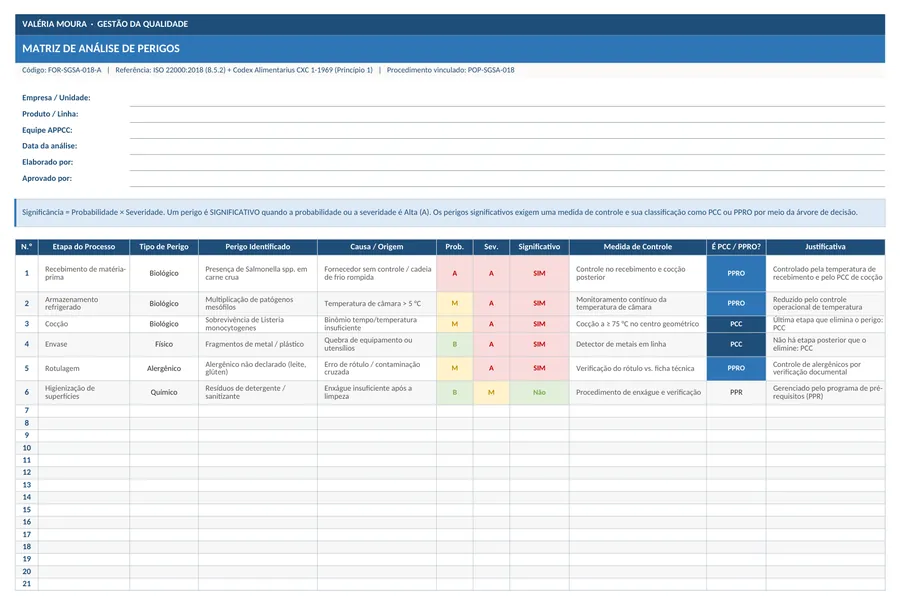Select the 'Medida de Controle' column header
The image size is (900, 605).
point(638,247)
